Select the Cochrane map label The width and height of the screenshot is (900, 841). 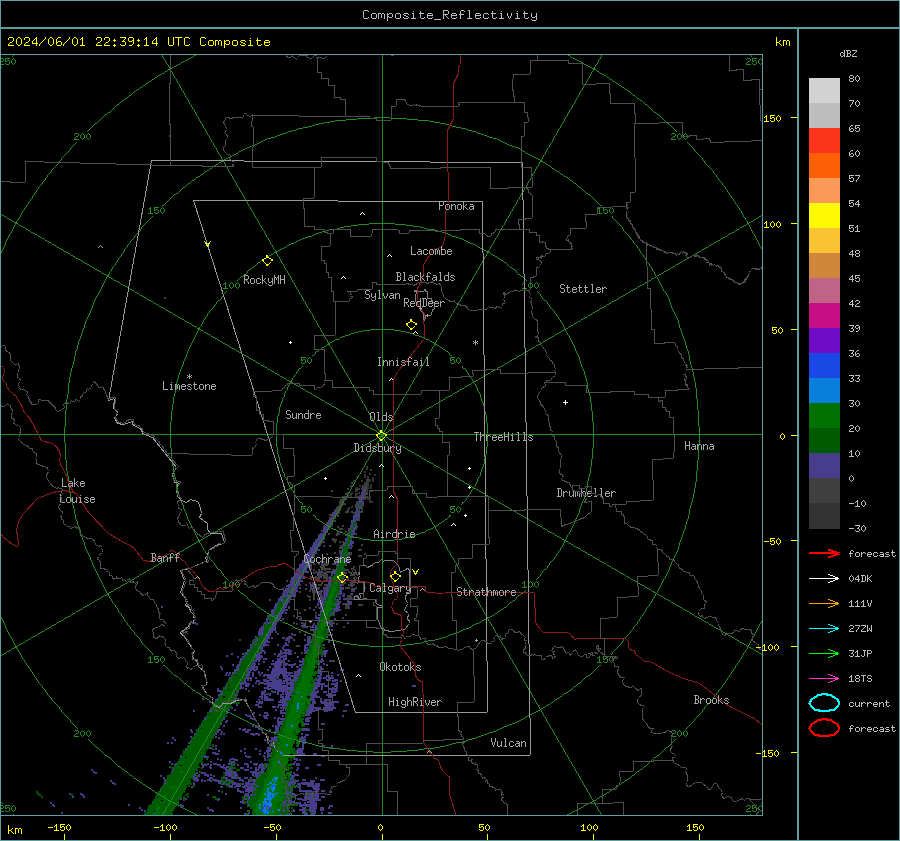coord(327,559)
